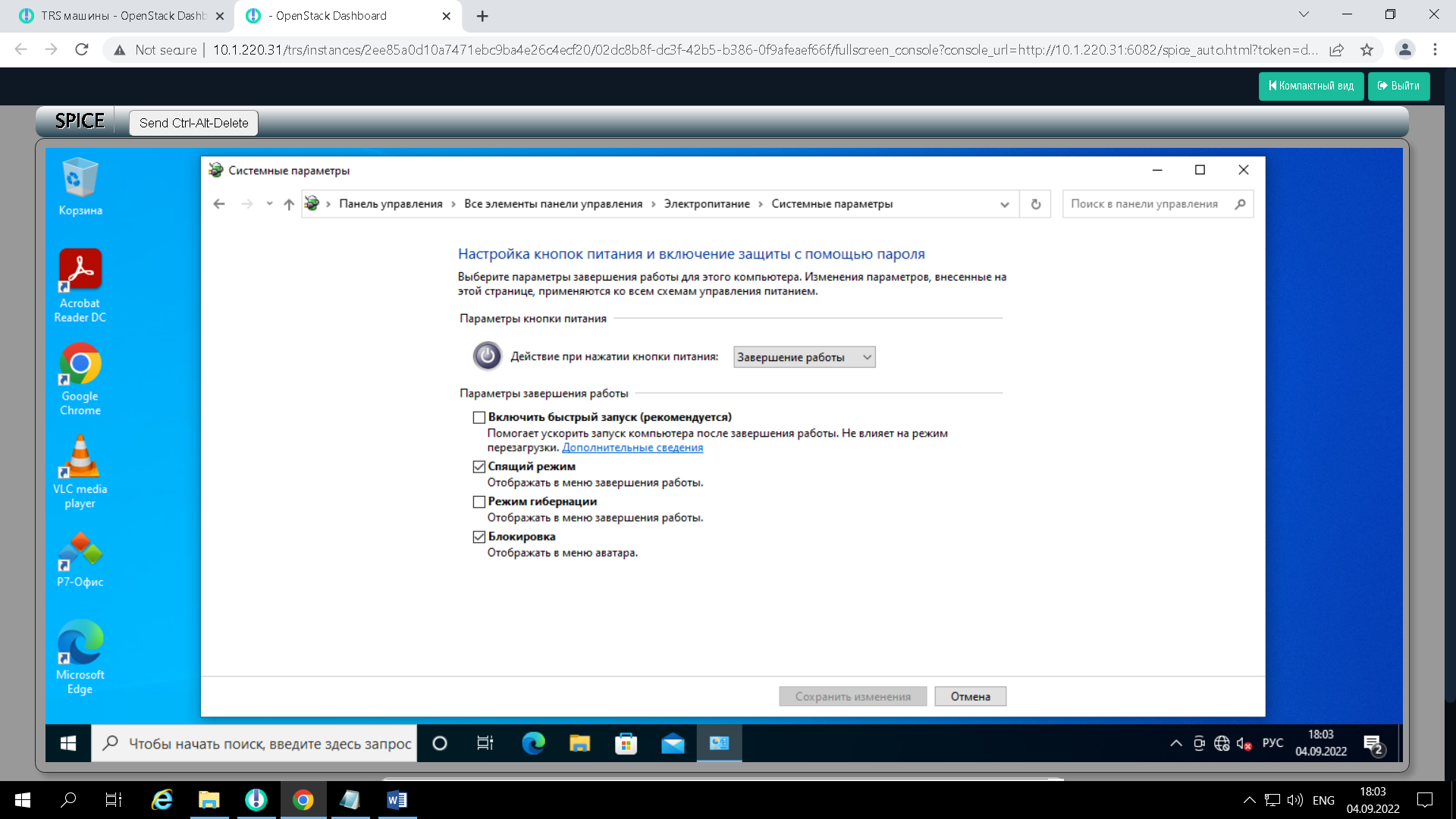
Task: Open Дополнительные сведения link
Action: [632, 447]
